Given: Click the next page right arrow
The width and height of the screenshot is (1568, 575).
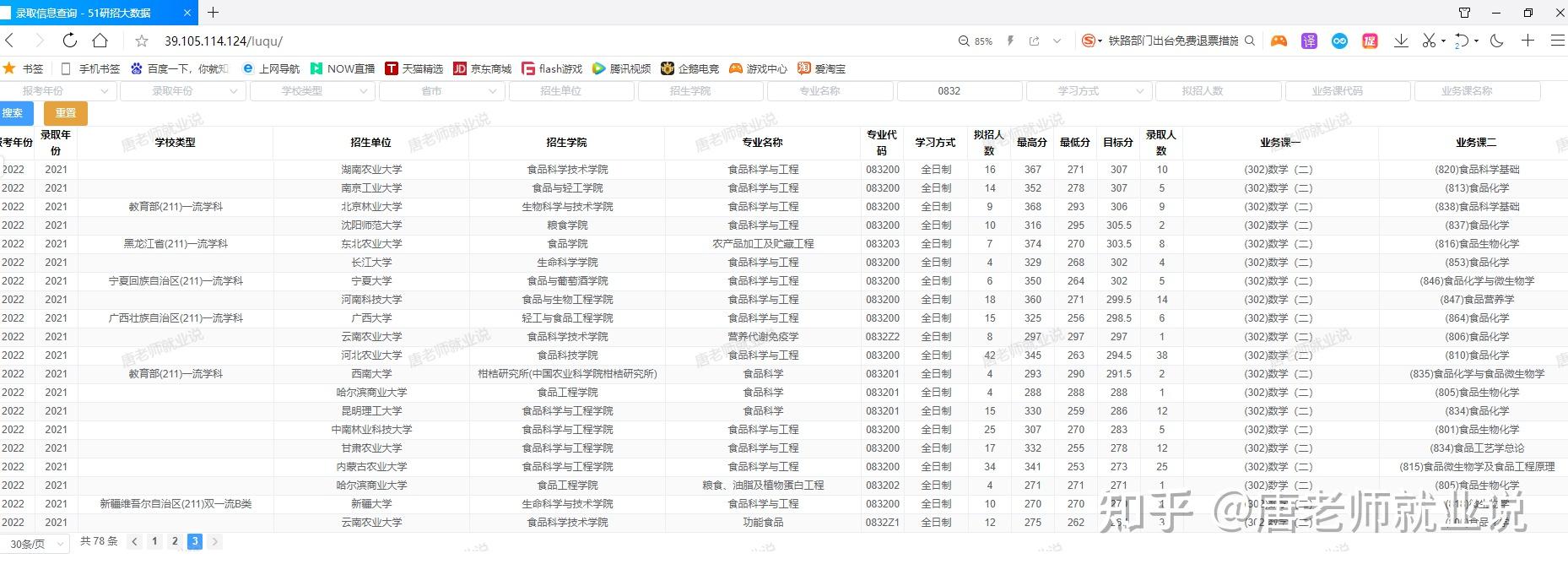Looking at the screenshot, I should tap(214, 541).
